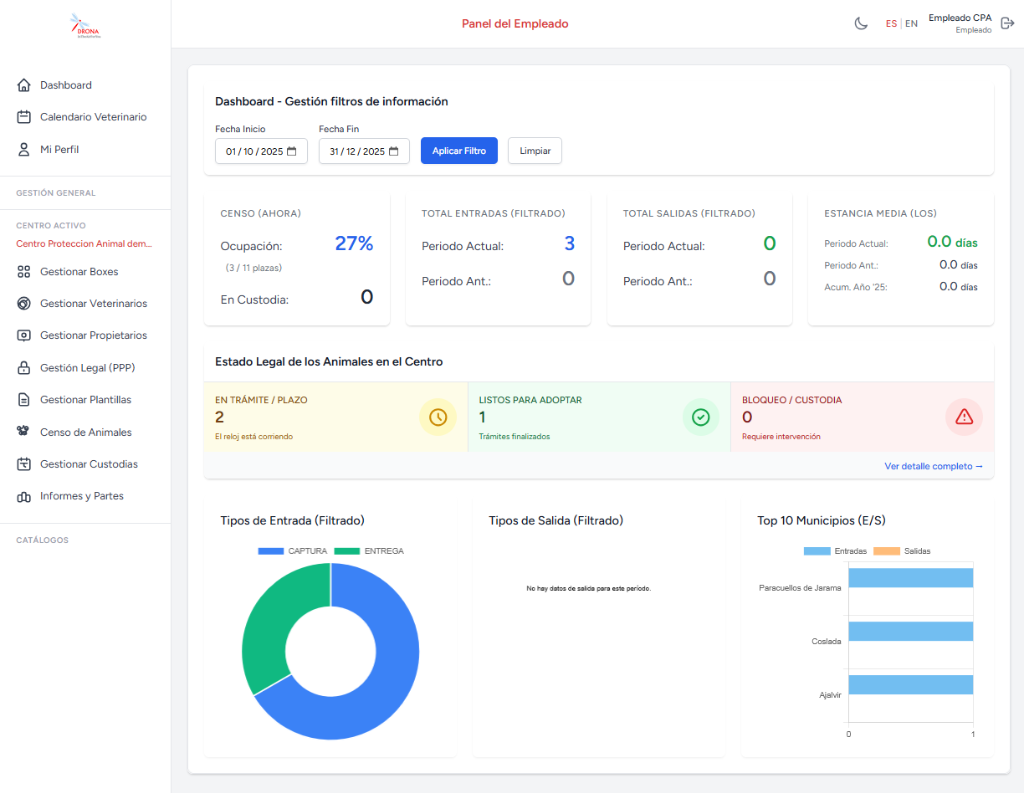Click the Calendario Veterinario calendar icon
This screenshot has height=793, width=1024.
24,117
